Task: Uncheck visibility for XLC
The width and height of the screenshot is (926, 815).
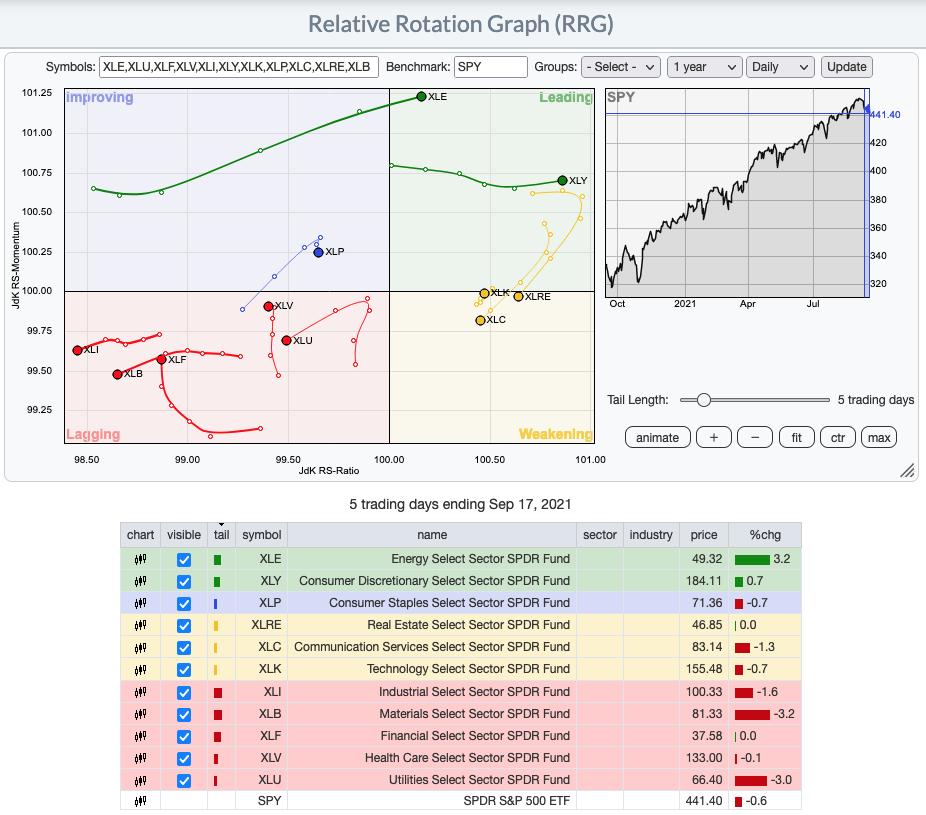Action: click(x=184, y=648)
